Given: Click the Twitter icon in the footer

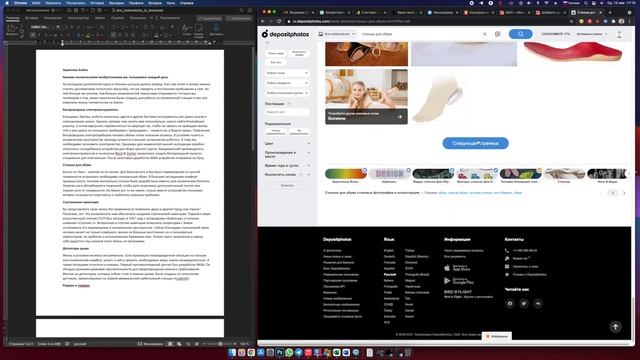Looking at the screenshot, I should pyautogui.click(x=524, y=303).
